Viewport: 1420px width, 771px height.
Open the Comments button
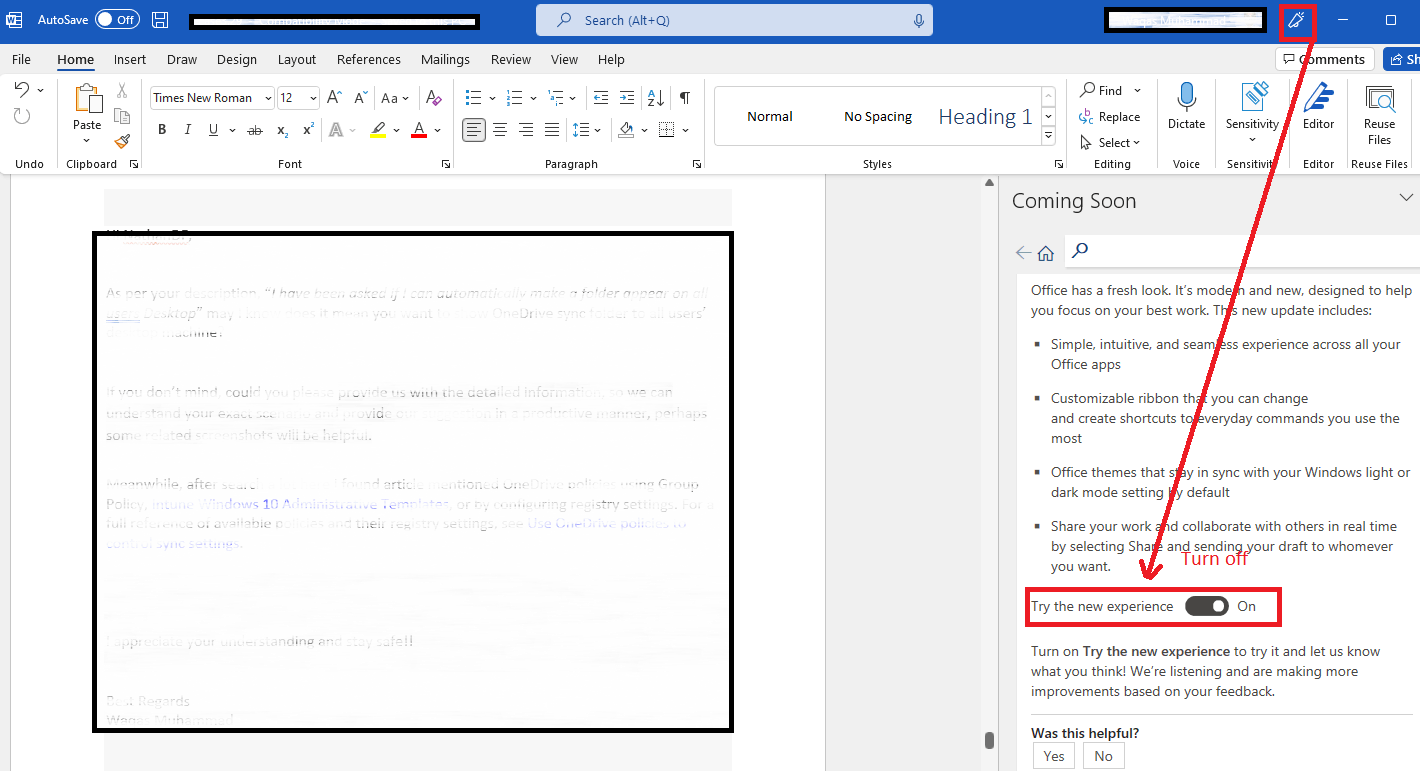tap(1324, 59)
